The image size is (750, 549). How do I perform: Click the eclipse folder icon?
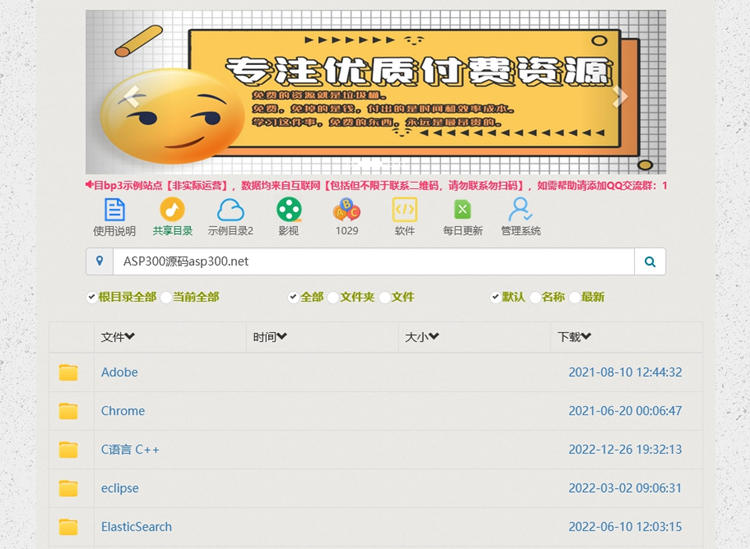68,488
